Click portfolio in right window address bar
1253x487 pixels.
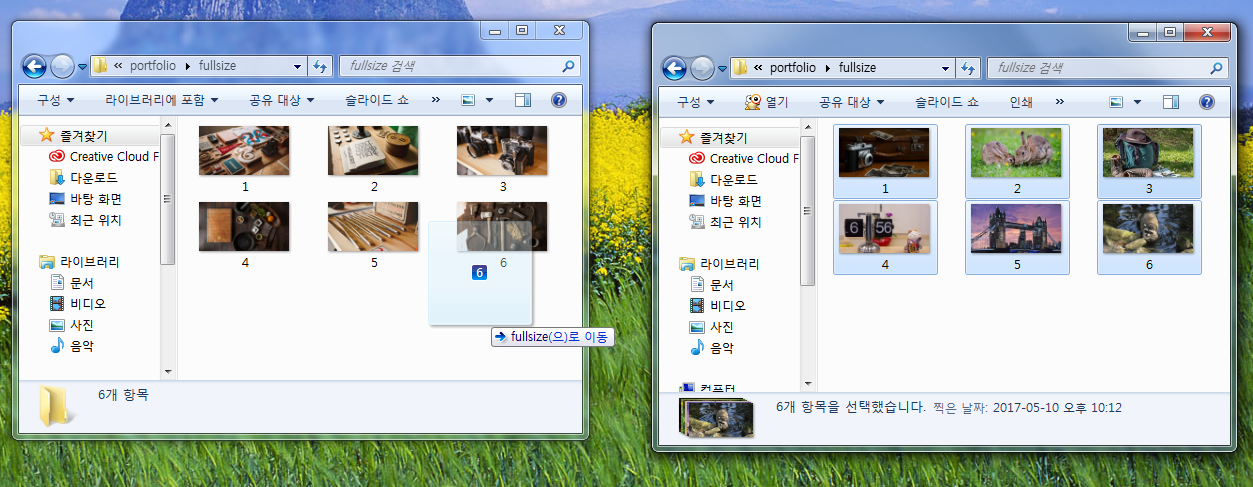tap(792, 68)
